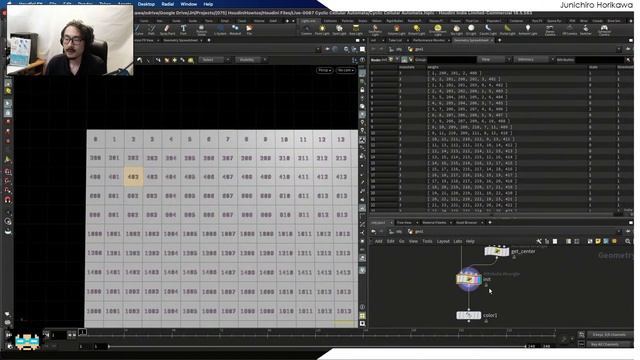
Task: Toggle the Points attribute class in spreadsheet
Action: pyautogui.click(x=391, y=60)
